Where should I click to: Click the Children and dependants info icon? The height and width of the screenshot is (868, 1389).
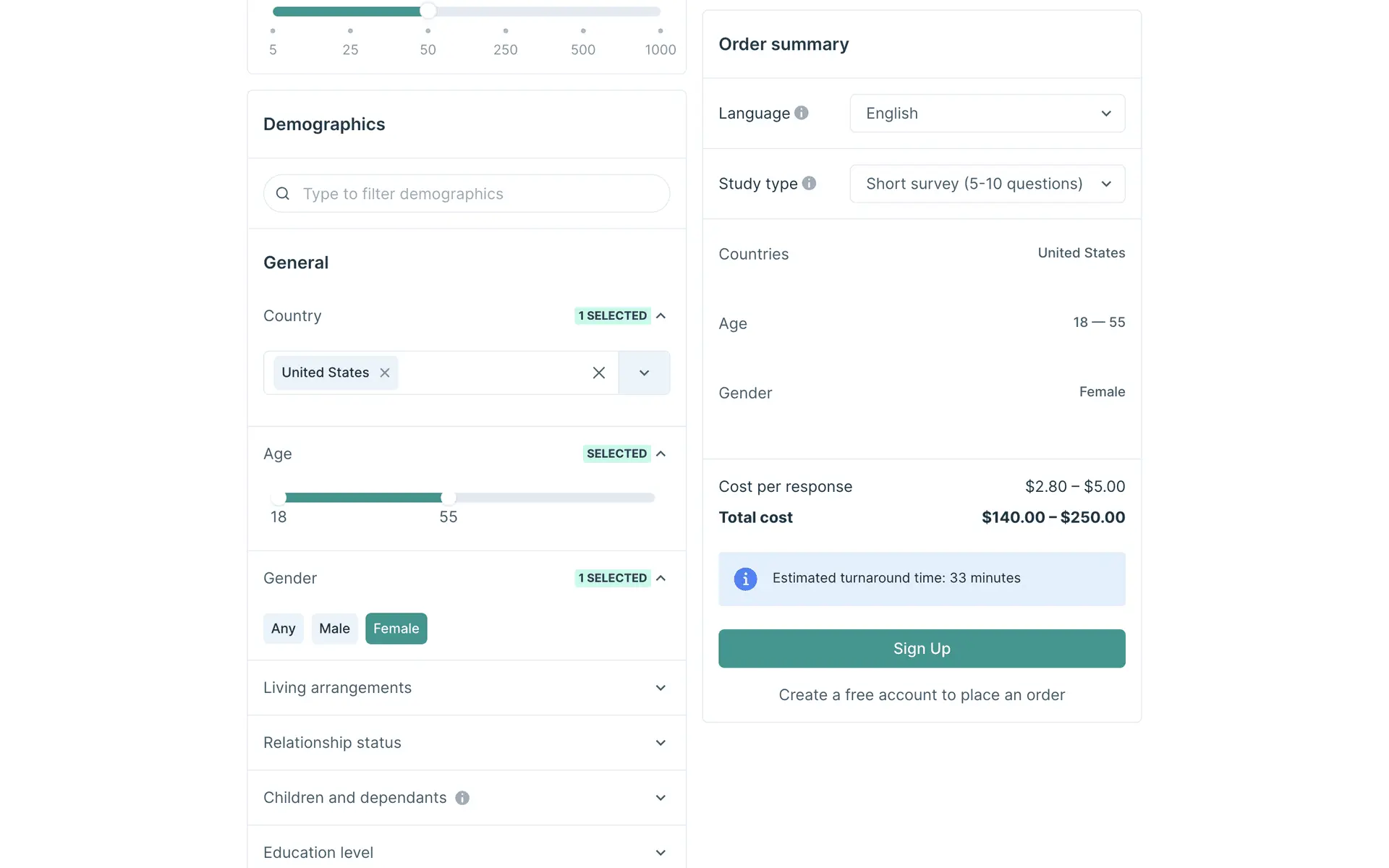tap(462, 798)
